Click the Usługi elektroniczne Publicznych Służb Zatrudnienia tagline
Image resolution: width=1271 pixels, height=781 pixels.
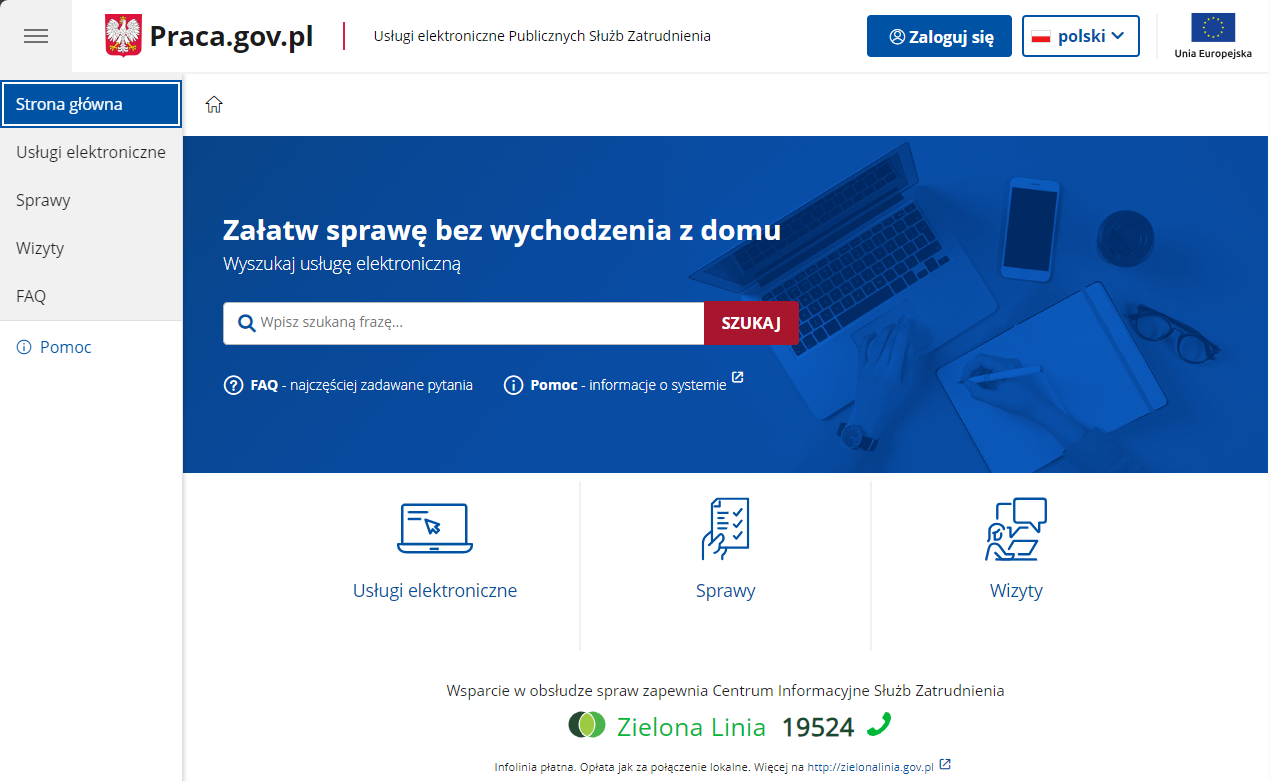[x=542, y=36]
